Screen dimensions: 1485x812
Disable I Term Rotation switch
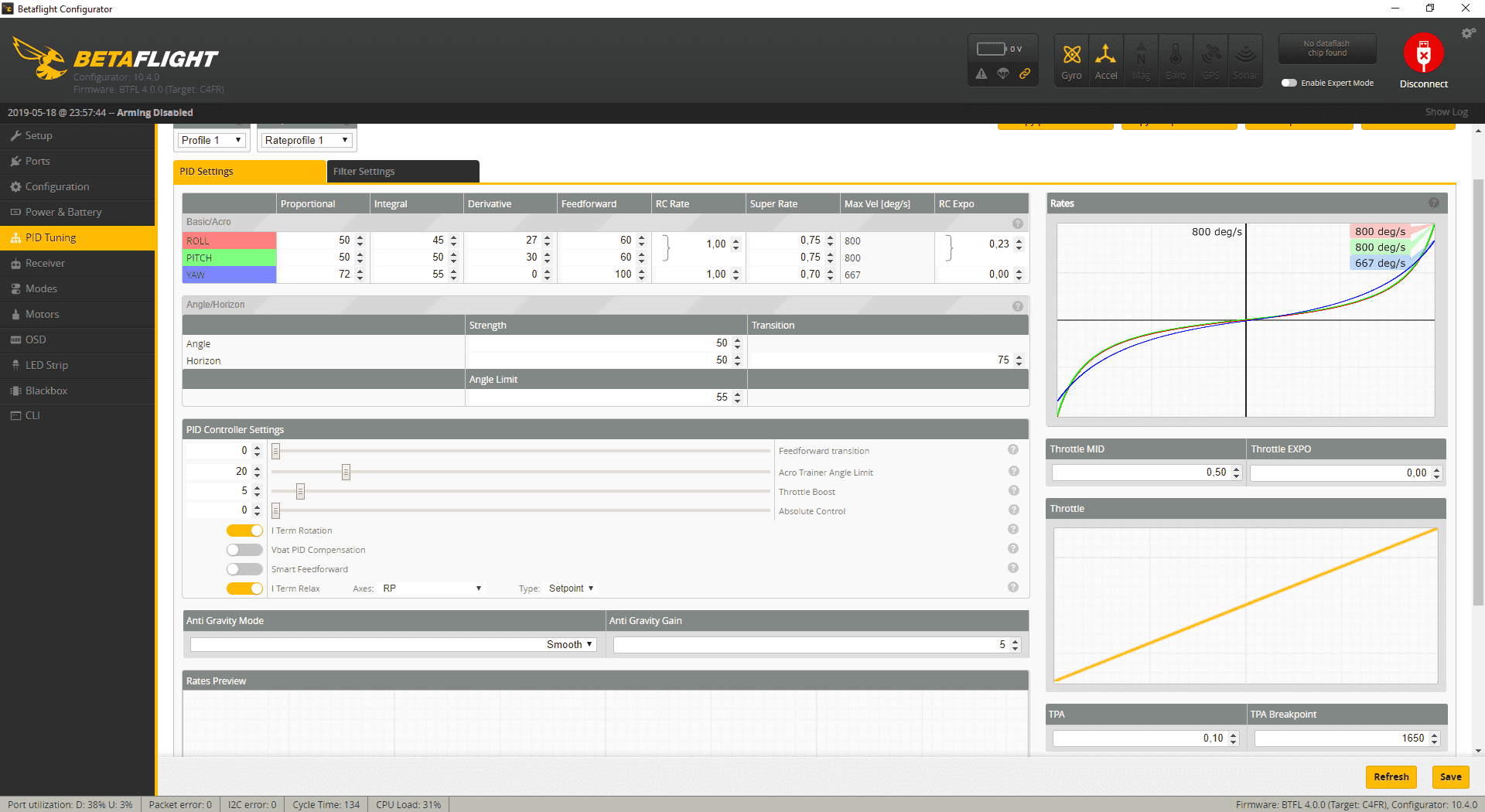244,531
